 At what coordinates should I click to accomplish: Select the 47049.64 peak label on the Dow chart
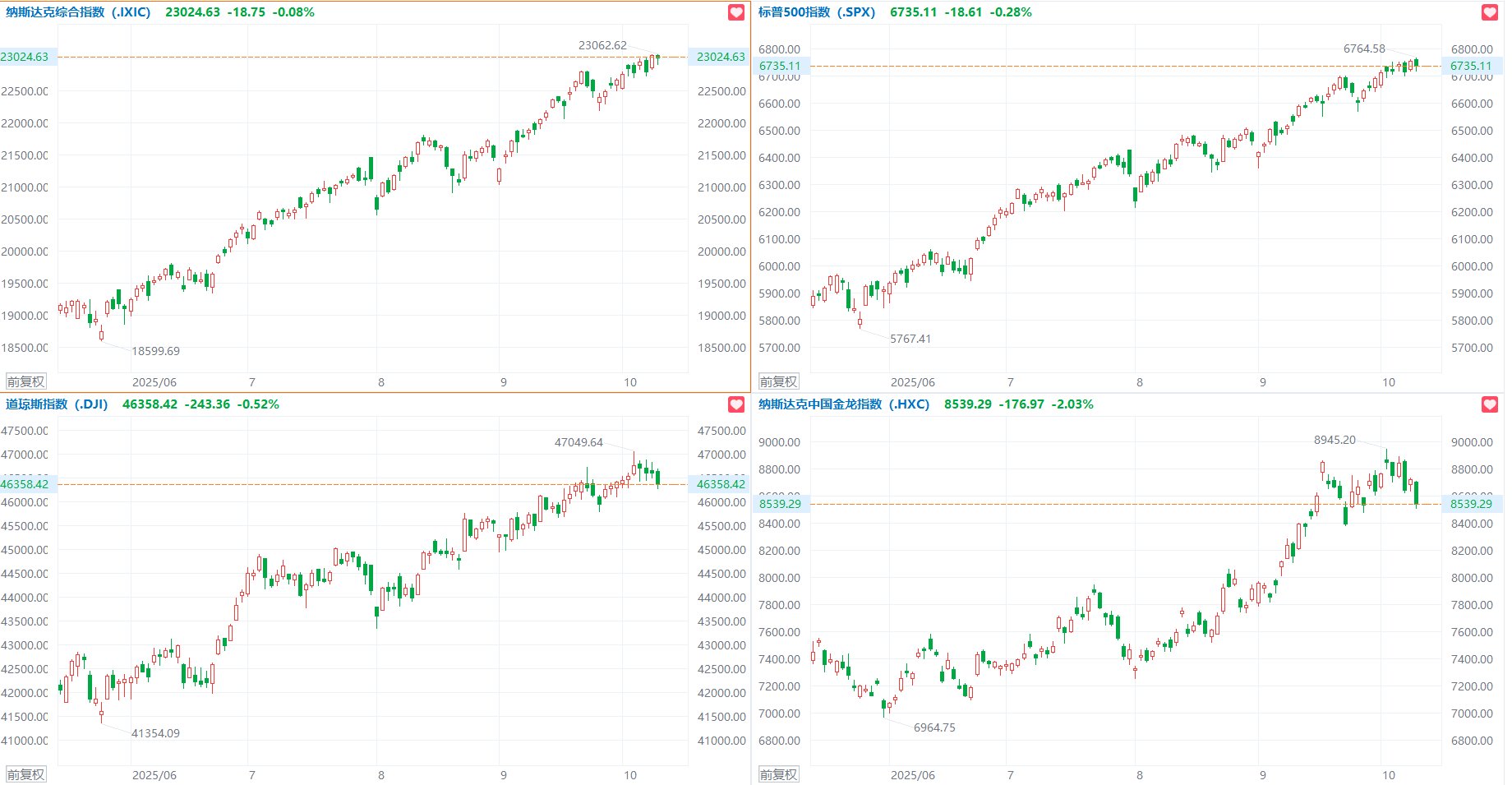[x=579, y=442]
